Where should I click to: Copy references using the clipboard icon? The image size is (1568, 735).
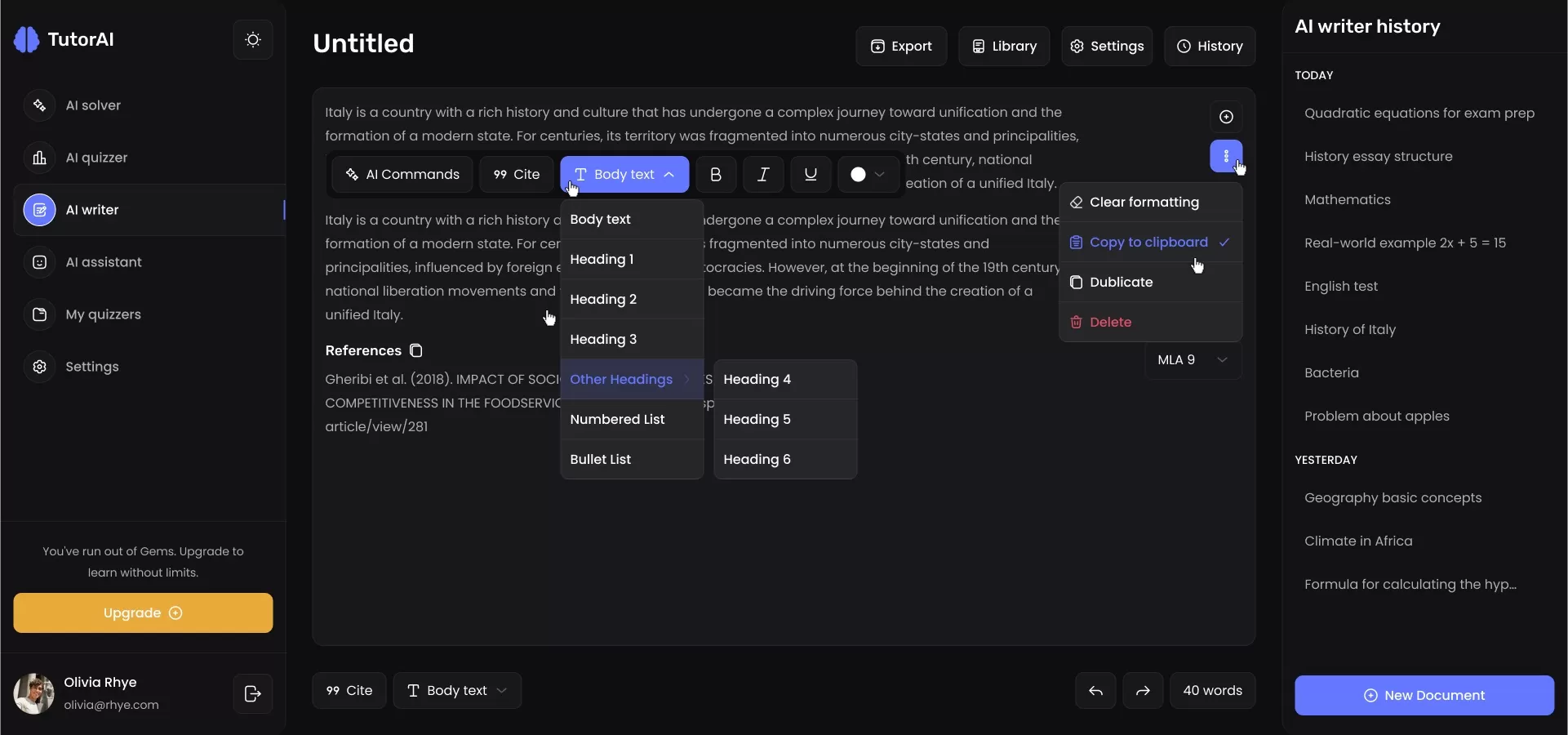(416, 351)
